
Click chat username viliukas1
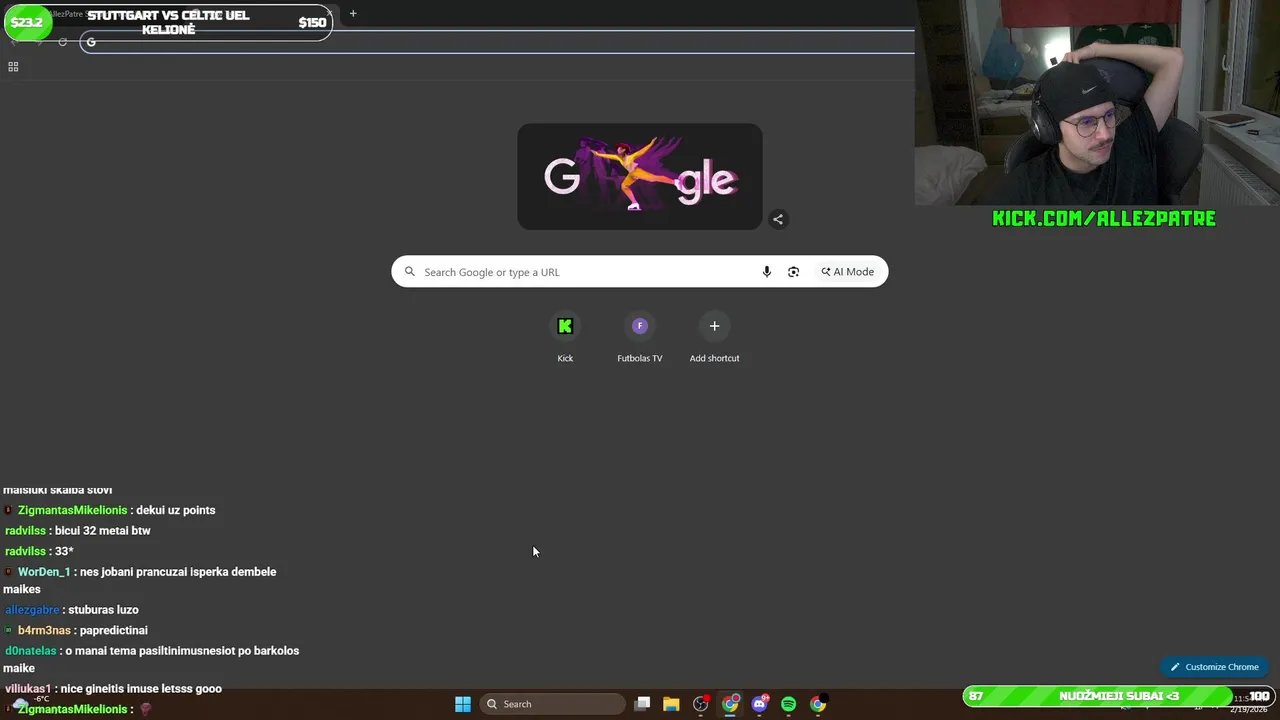coord(28,689)
